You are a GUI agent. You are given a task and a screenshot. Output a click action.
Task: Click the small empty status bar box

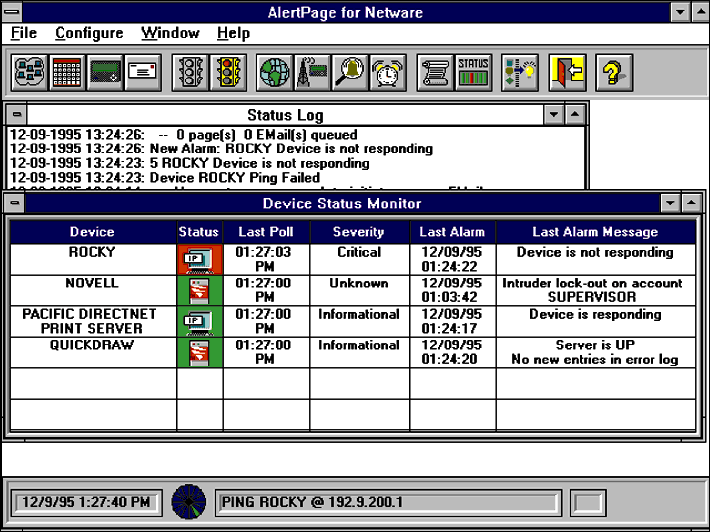(x=588, y=502)
